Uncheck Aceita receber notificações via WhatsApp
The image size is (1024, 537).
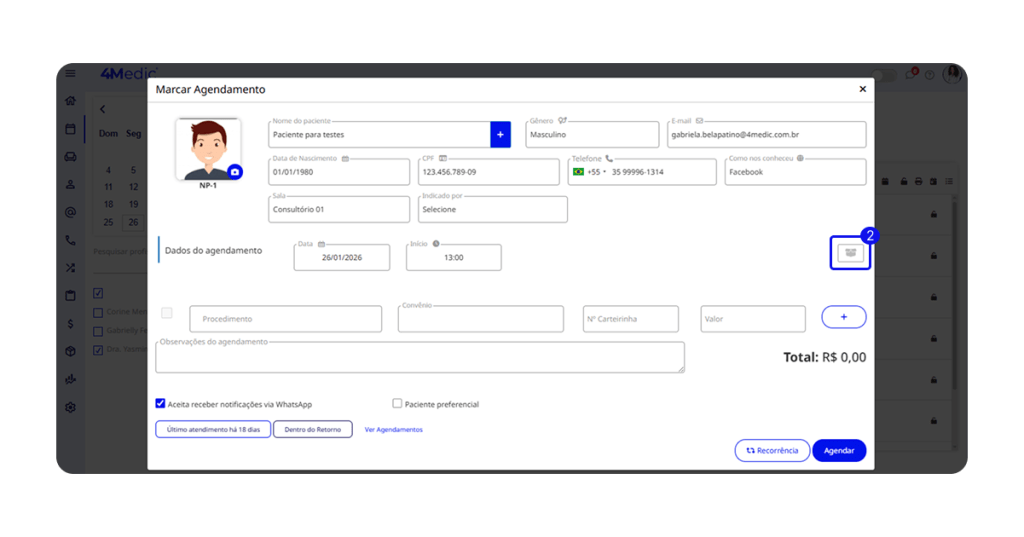pos(160,404)
